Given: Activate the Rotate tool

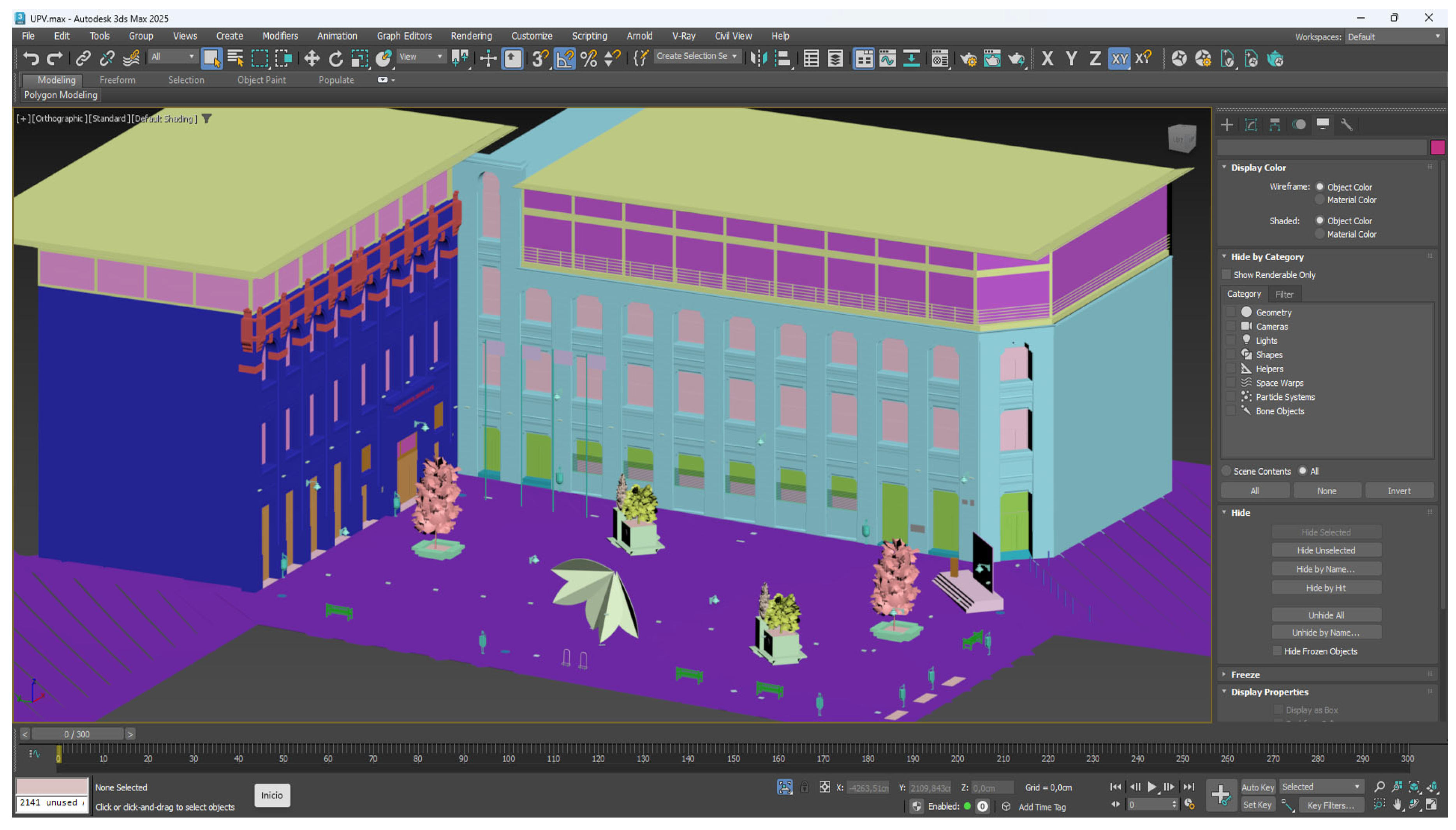Looking at the screenshot, I should (x=336, y=58).
